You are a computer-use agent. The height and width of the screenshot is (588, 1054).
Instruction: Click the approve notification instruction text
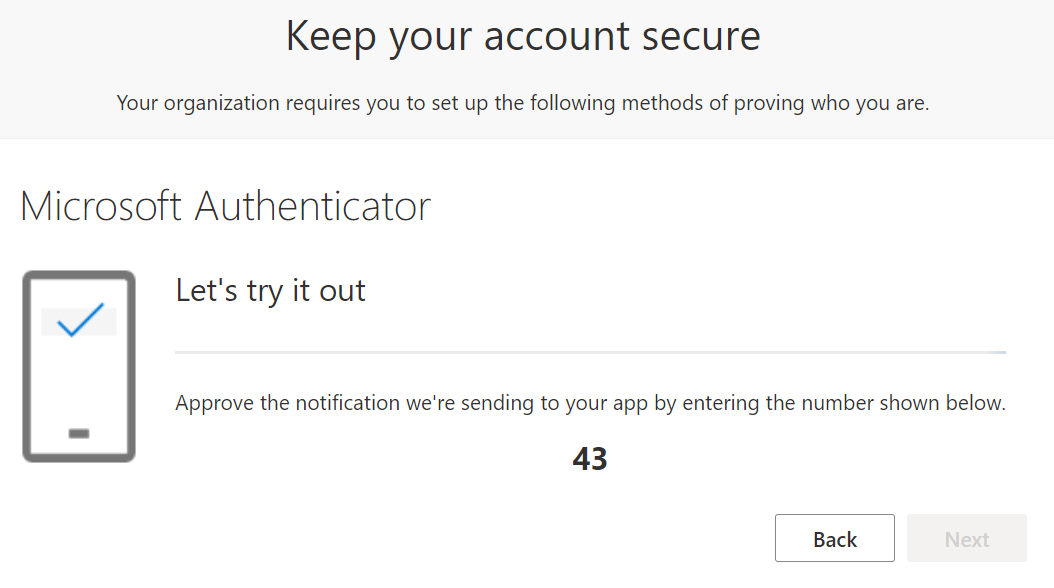590,403
